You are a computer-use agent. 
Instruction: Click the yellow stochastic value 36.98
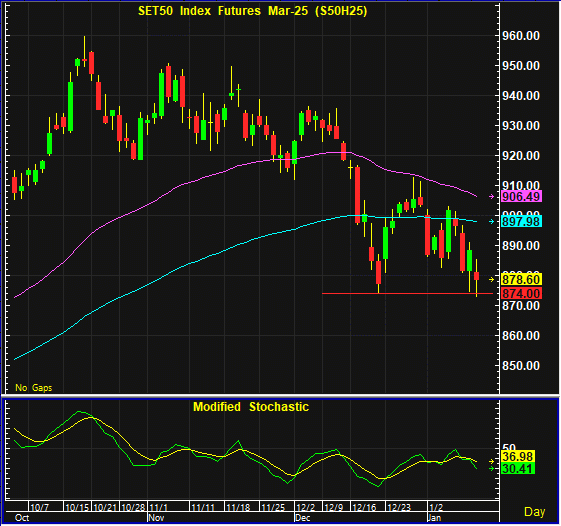tap(518, 457)
